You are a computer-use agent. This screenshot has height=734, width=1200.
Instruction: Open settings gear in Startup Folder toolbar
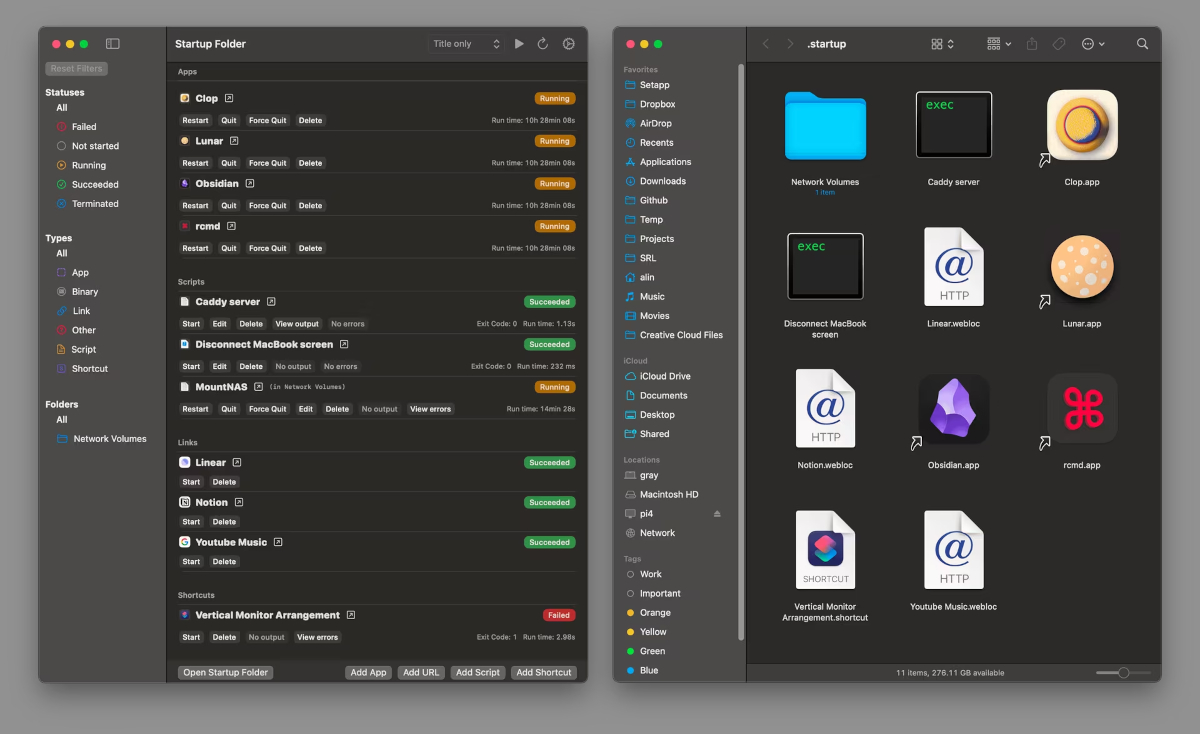click(x=569, y=44)
